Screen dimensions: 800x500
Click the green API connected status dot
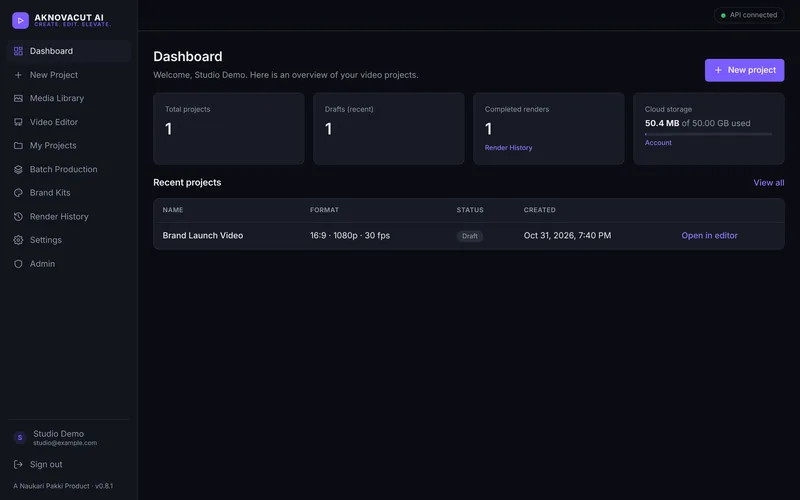723,15
